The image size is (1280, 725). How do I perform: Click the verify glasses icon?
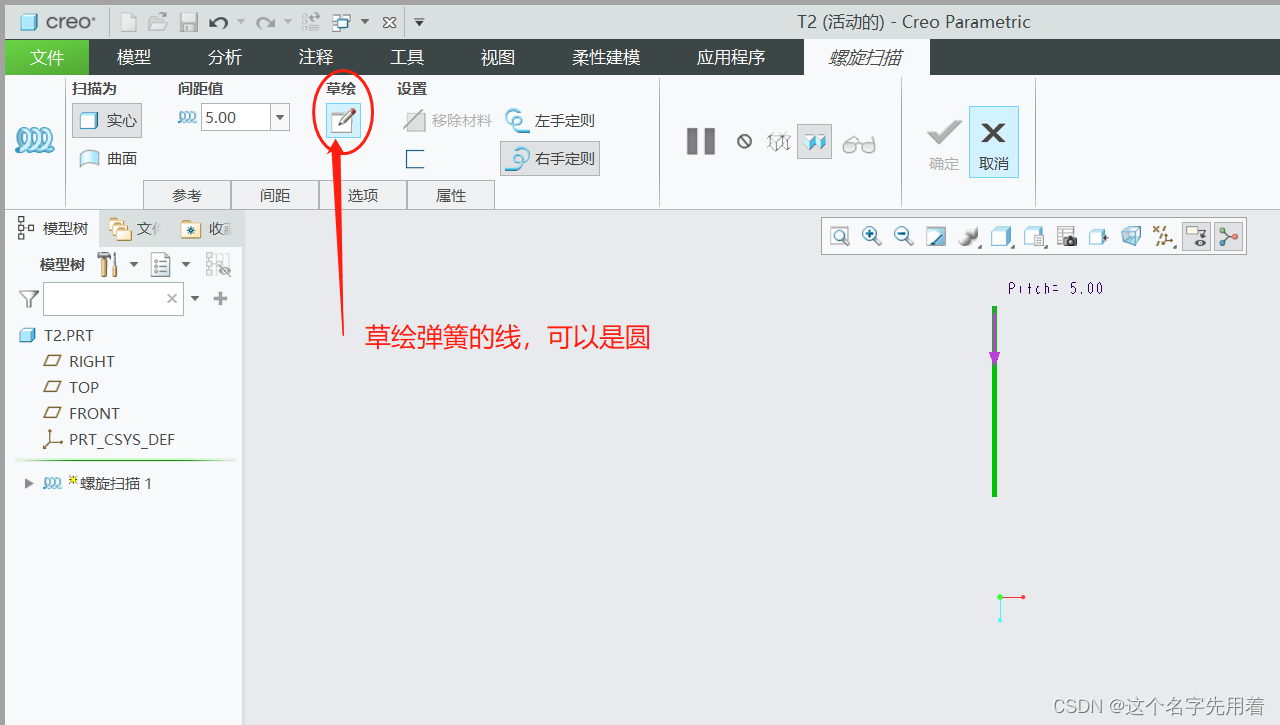[x=859, y=144]
